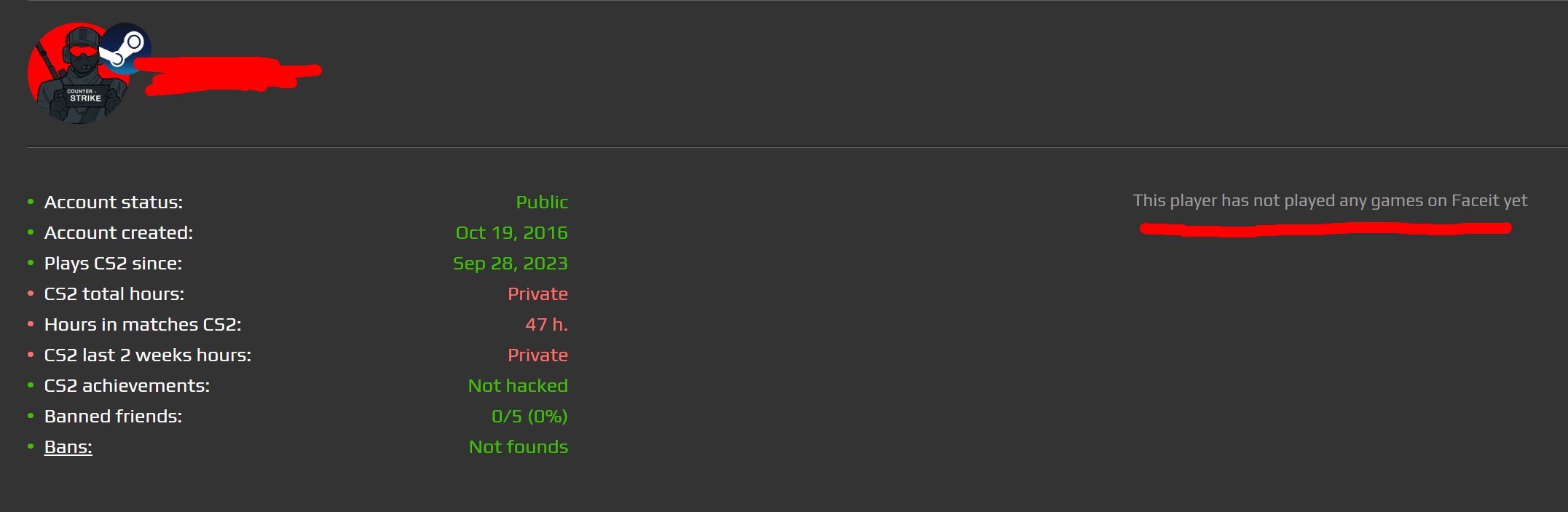Click the 'Sep 28, 2023' date

pyautogui.click(x=510, y=263)
